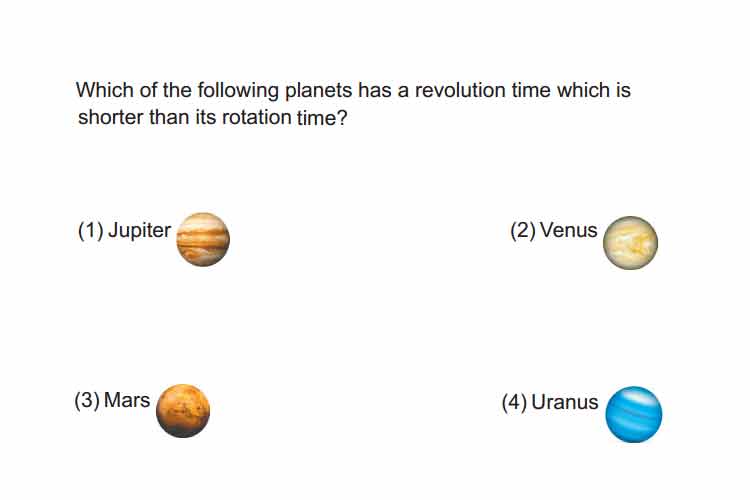Select the Jupiter answer label
Screen dimensions: 750x500
[139, 231]
